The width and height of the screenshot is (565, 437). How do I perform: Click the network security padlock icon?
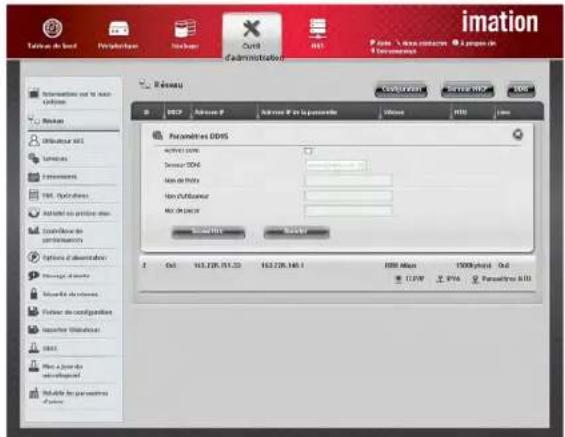(34, 293)
